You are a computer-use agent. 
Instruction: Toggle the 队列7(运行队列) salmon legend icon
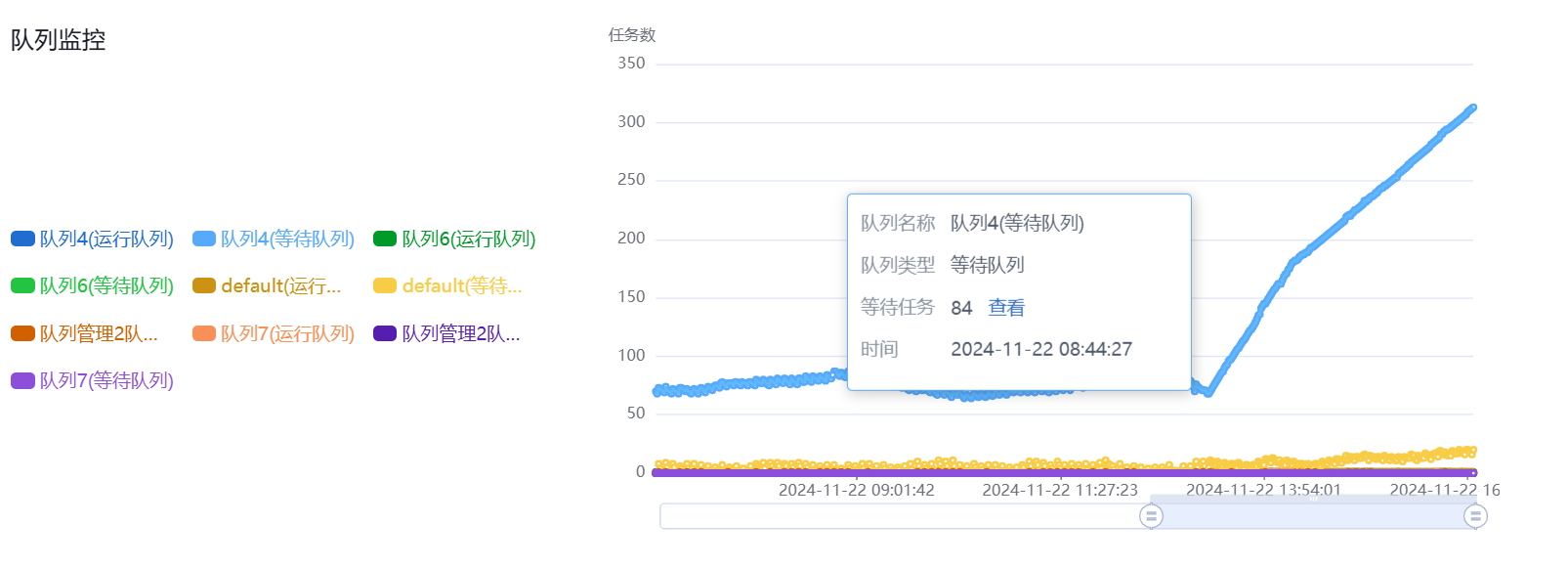(204, 333)
